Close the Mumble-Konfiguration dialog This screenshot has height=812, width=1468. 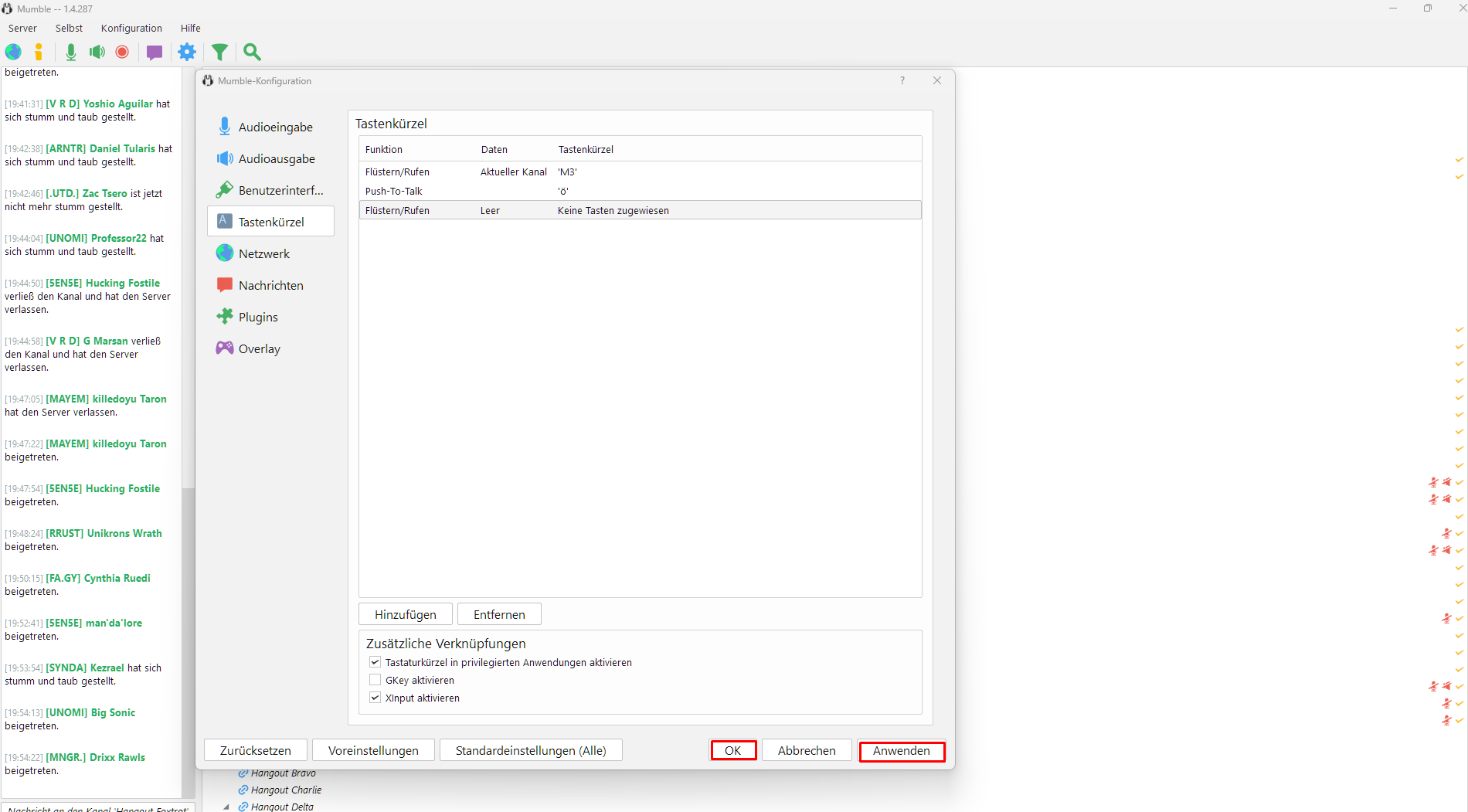tap(937, 80)
